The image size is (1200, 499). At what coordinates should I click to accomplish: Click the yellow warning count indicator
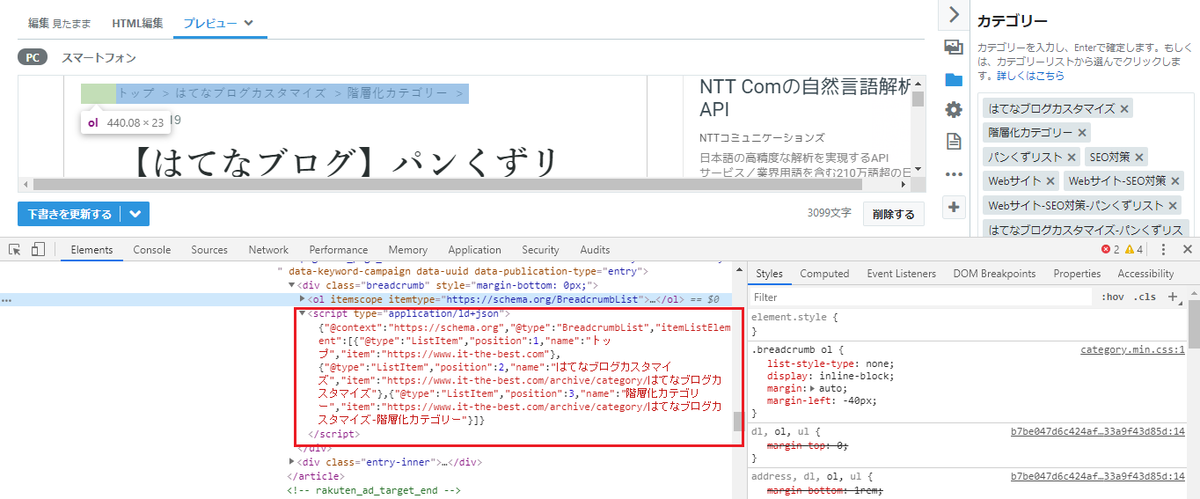[x=1133, y=250]
